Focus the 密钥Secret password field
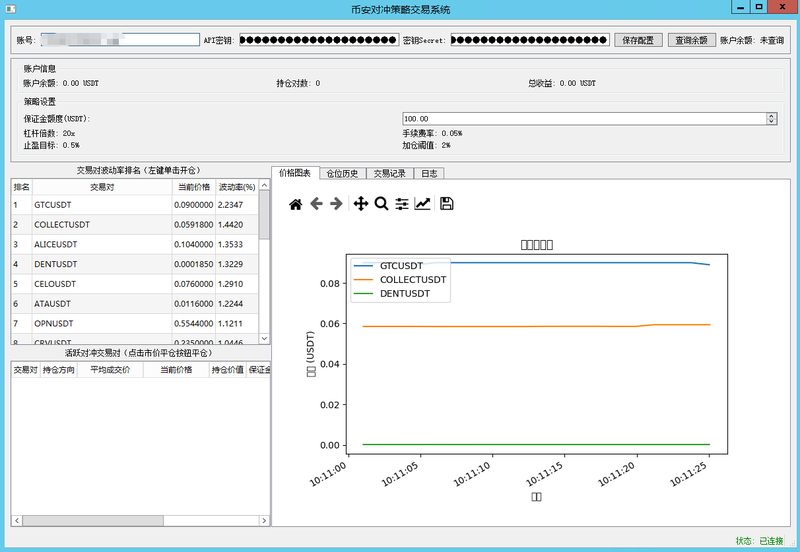Viewport: 800px width, 552px height. pos(529,40)
